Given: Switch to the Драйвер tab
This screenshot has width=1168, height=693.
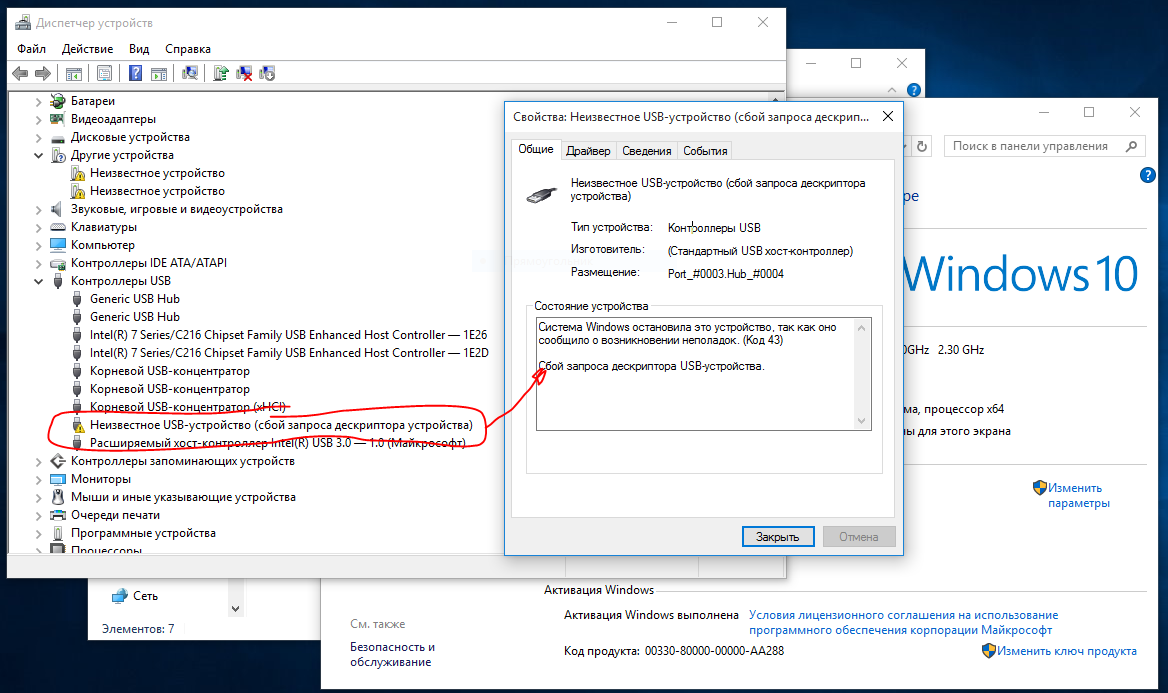Looking at the screenshot, I should (587, 151).
